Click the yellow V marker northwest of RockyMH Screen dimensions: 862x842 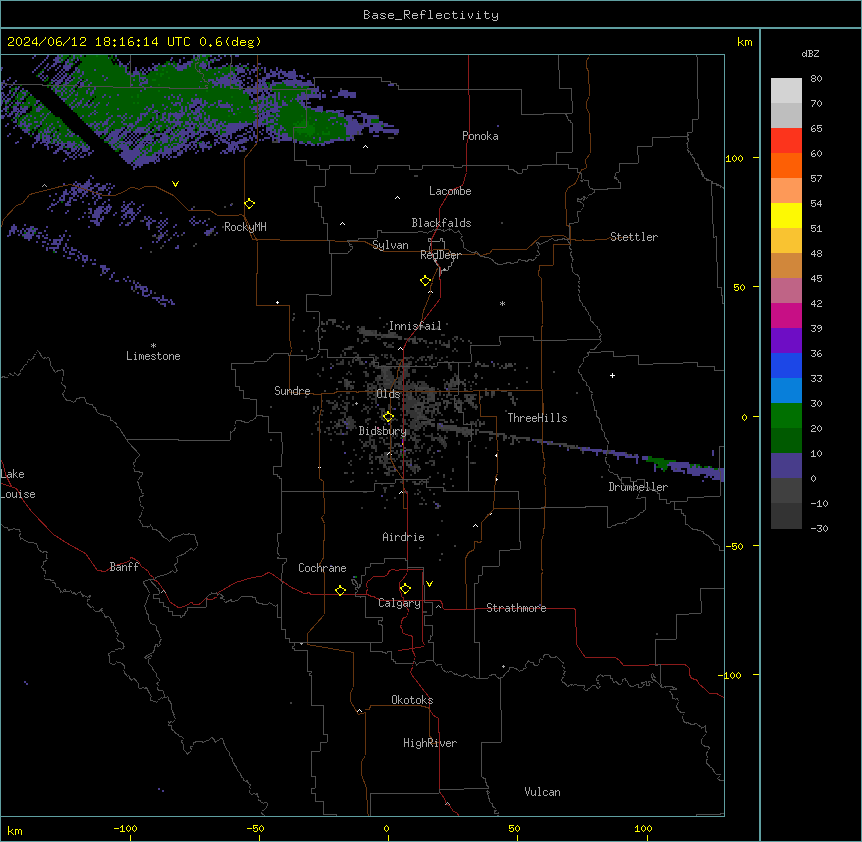tap(175, 184)
